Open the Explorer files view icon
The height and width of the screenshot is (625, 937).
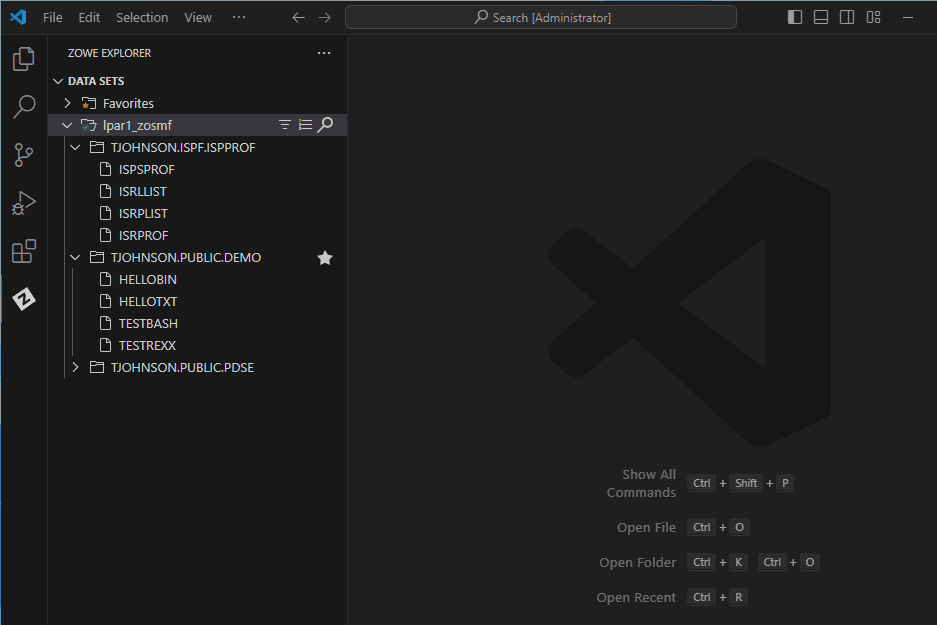click(x=24, y=59)
